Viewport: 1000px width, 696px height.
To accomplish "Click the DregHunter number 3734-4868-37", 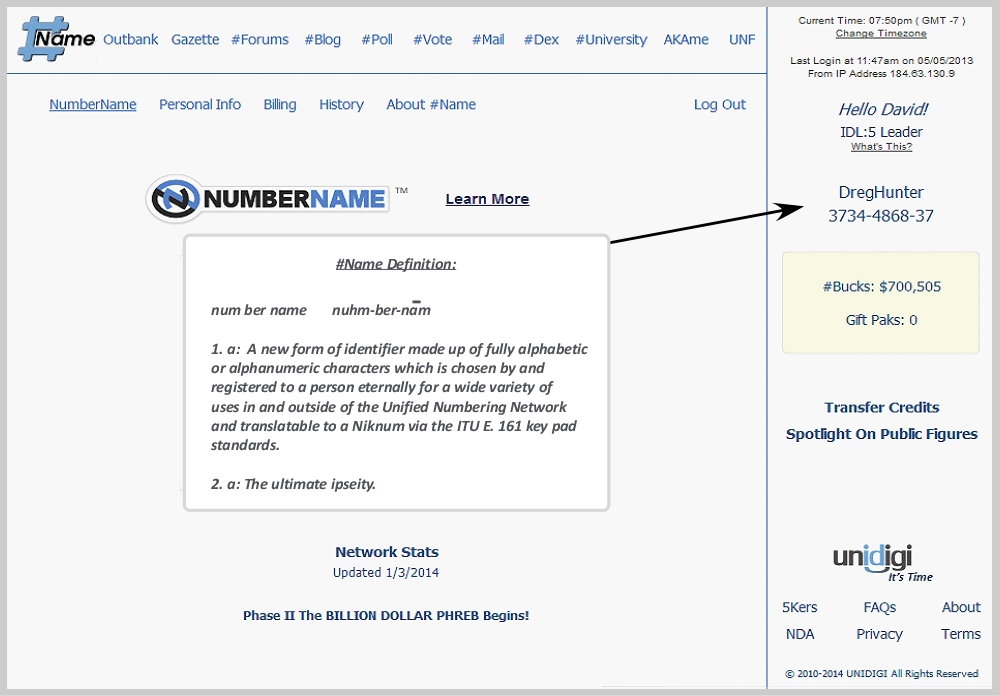I will coord(881,216).
